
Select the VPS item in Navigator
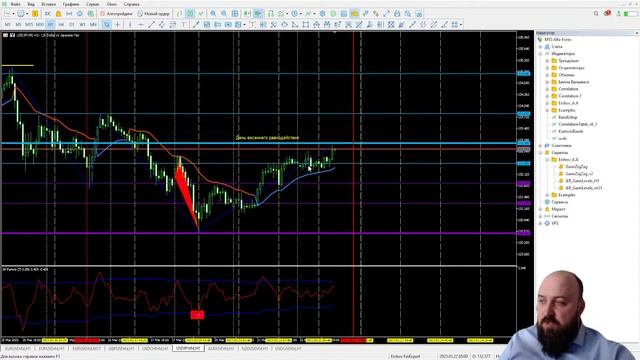point(555,223)
